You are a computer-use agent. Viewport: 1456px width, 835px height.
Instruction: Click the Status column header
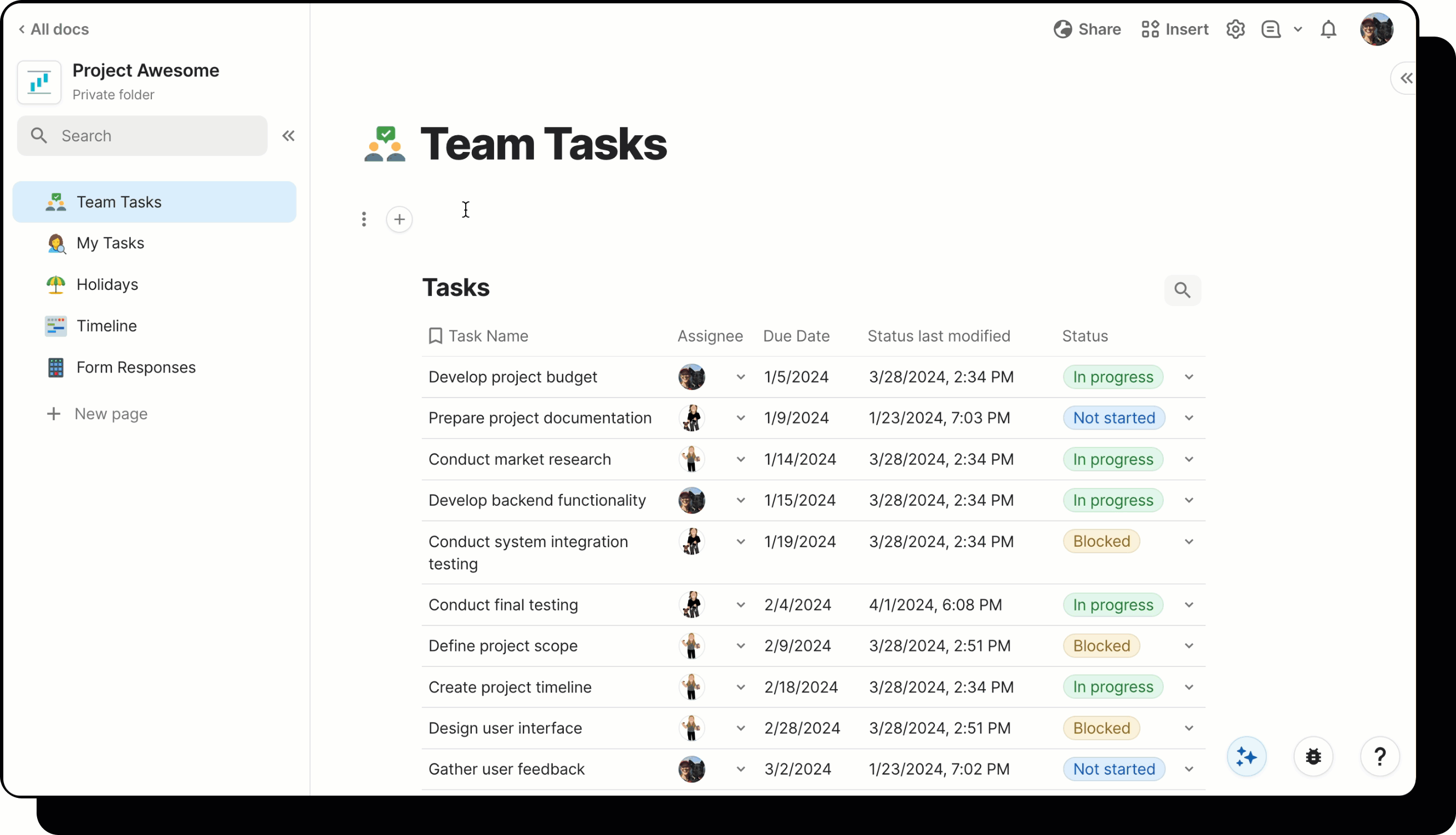click(1085, 336)
